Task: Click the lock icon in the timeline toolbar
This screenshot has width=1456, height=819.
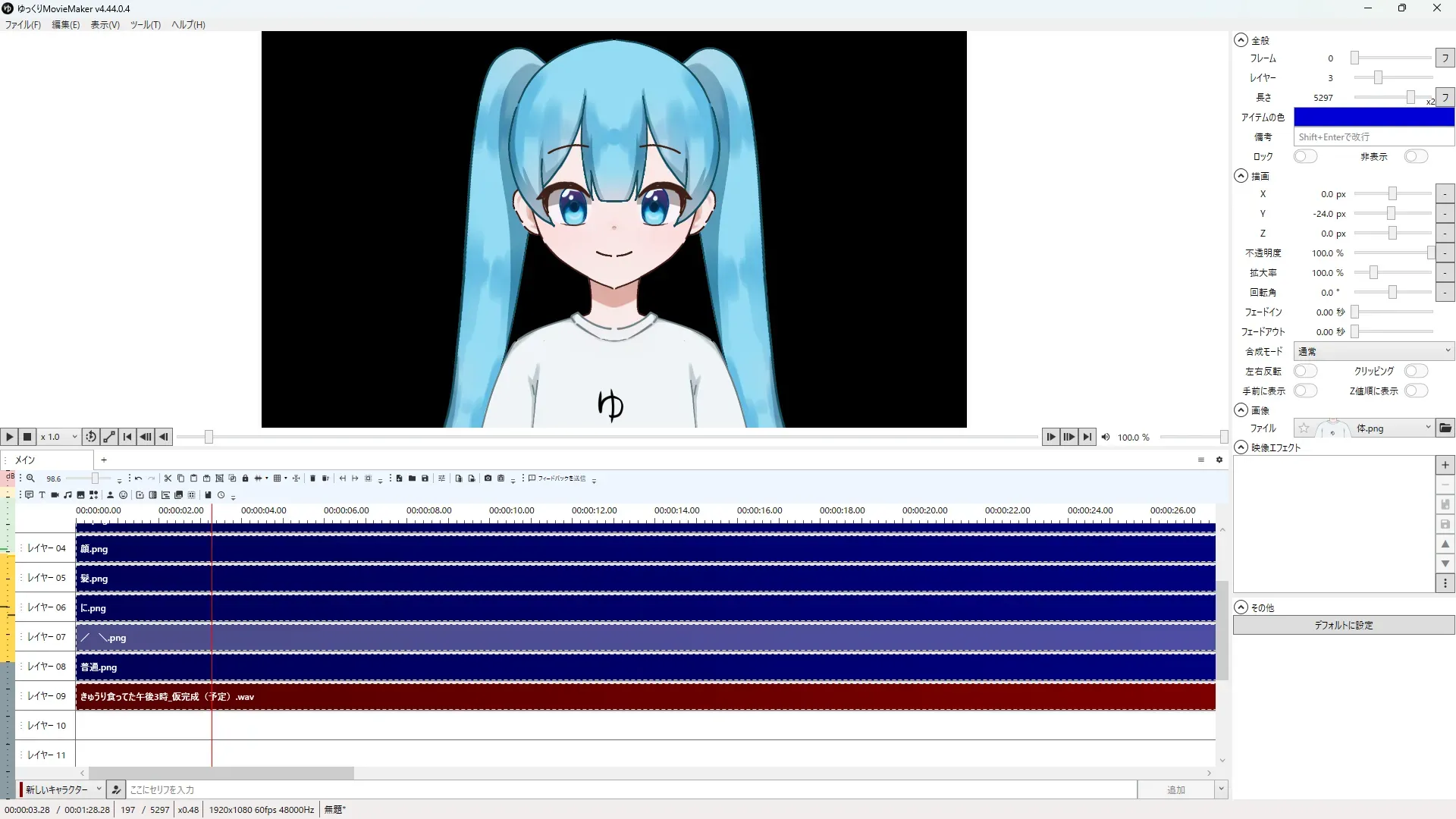Action: 245,479
